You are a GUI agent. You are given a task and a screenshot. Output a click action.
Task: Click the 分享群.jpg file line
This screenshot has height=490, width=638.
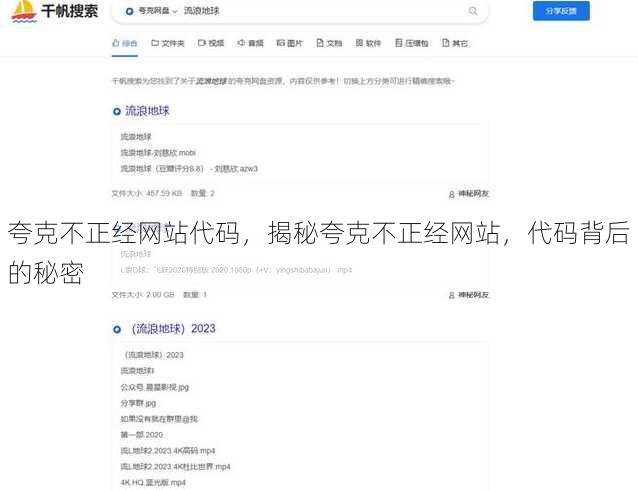(x=138, y=403)
